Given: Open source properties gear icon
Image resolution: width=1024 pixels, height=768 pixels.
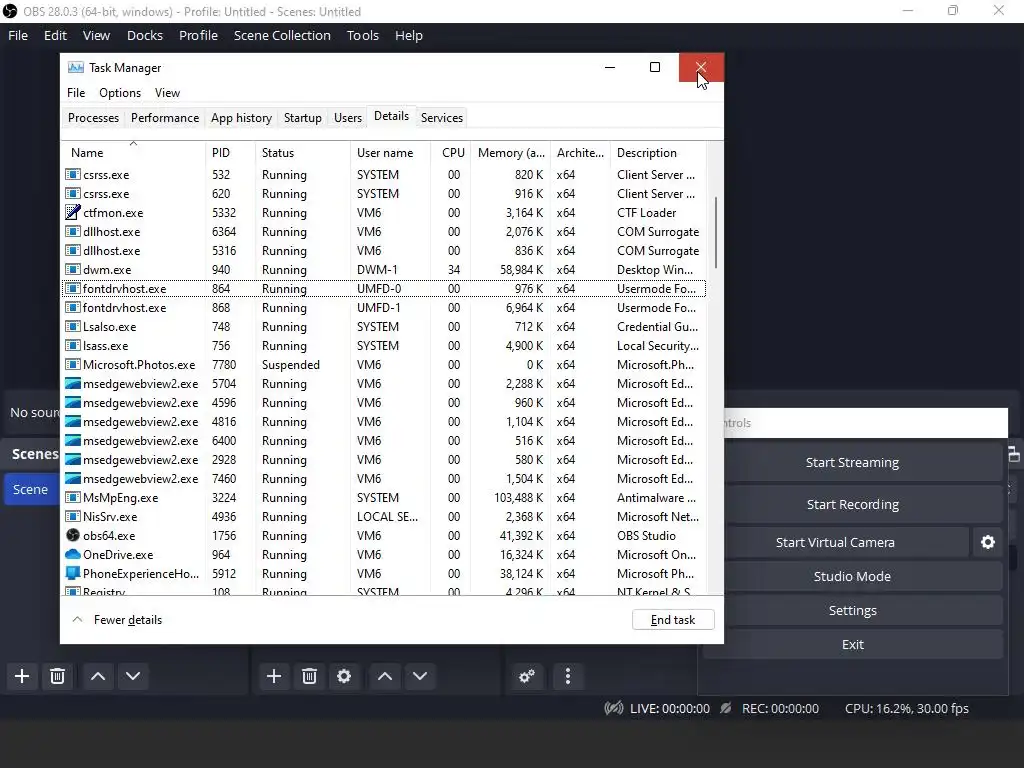Looking at the screenshot, I should click(344, 676).
